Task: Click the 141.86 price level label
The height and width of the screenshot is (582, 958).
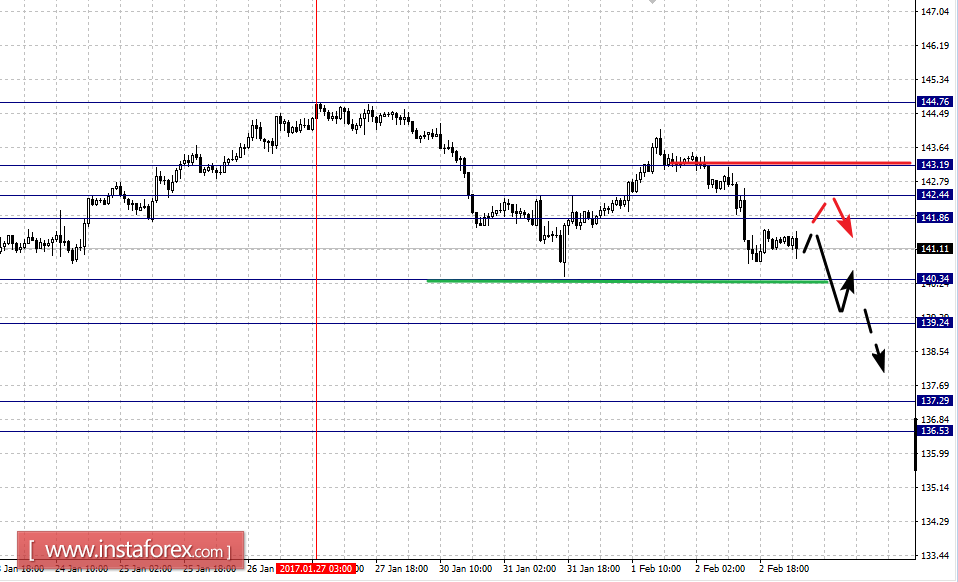Action: (935, 217)
